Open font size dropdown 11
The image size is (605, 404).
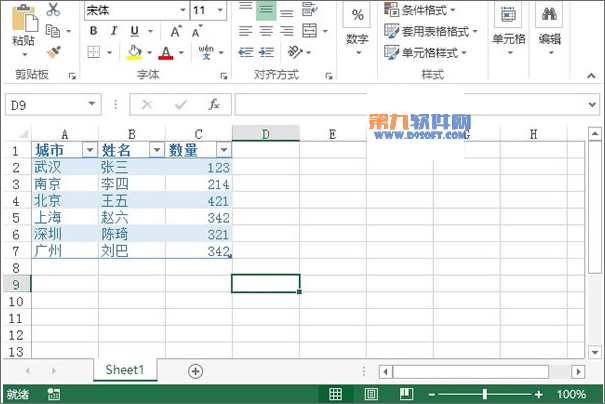click(x=220, y=10)
